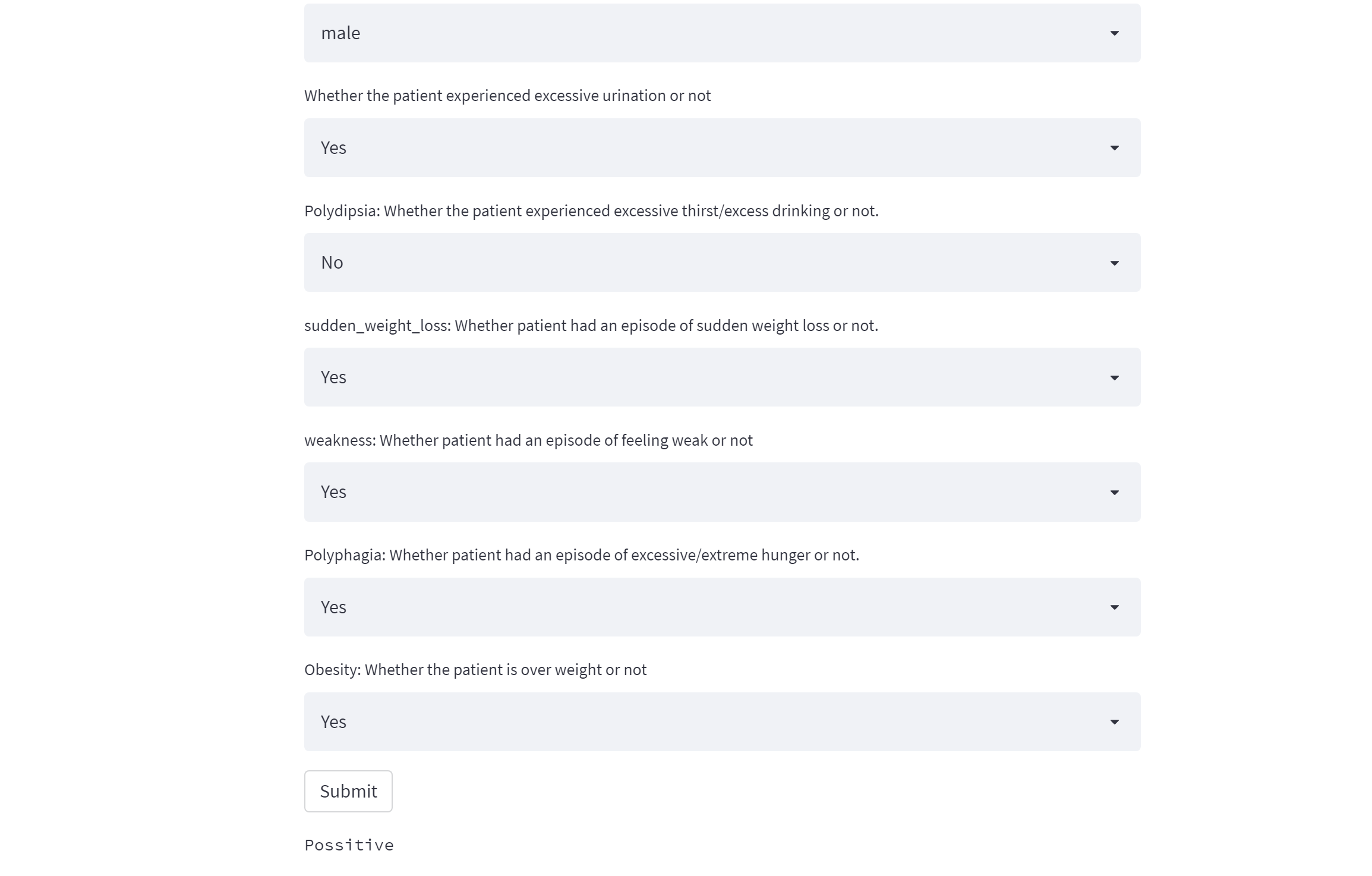Viewport: 1372px width, 876px height.
Task: Click the arrow icon on the excessive urination dropdown
Action: click(1114, 148)
